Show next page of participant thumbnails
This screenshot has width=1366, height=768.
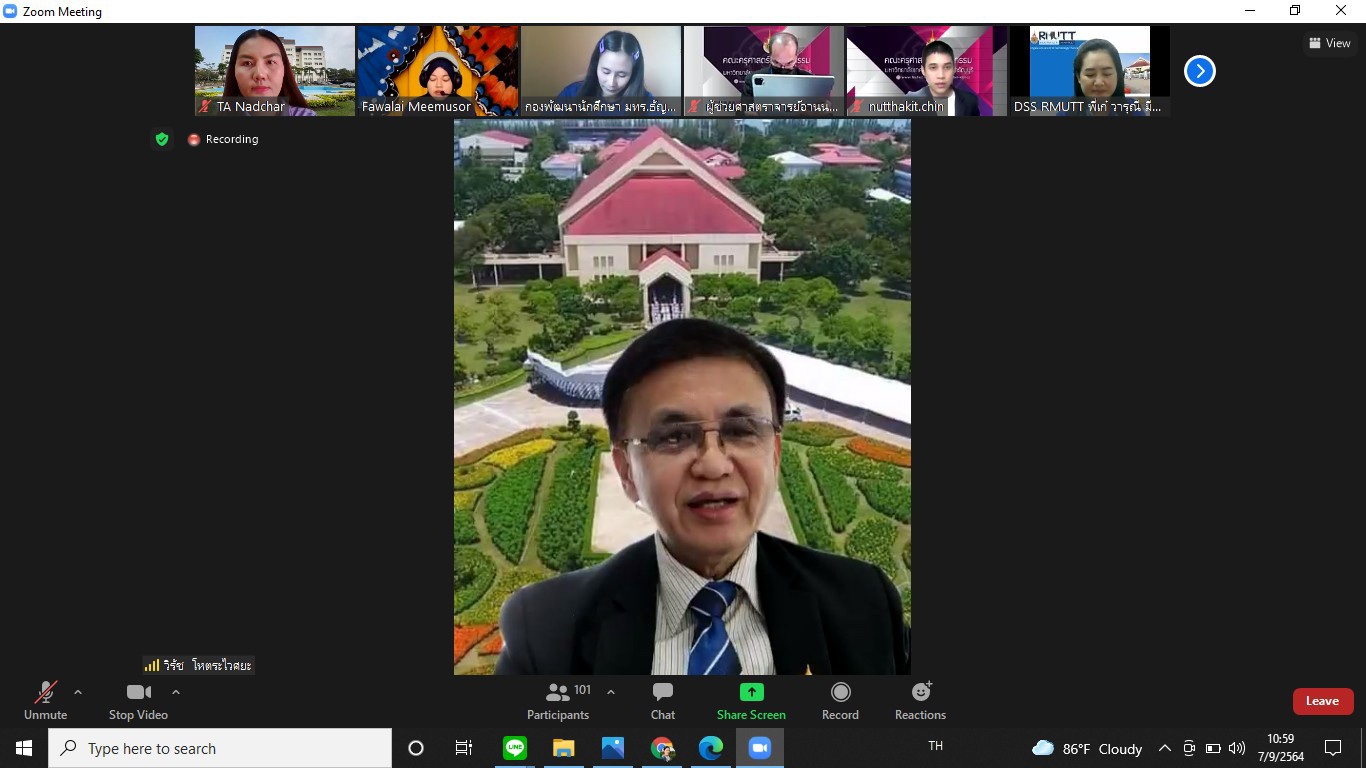click(x=1199, y=71)
